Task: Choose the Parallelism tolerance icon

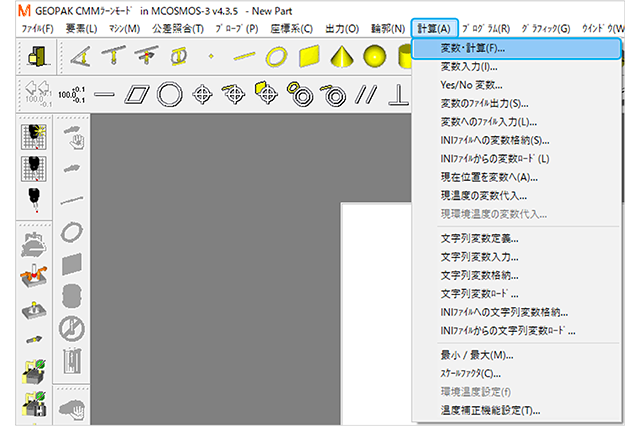Action: pos(366,95)
